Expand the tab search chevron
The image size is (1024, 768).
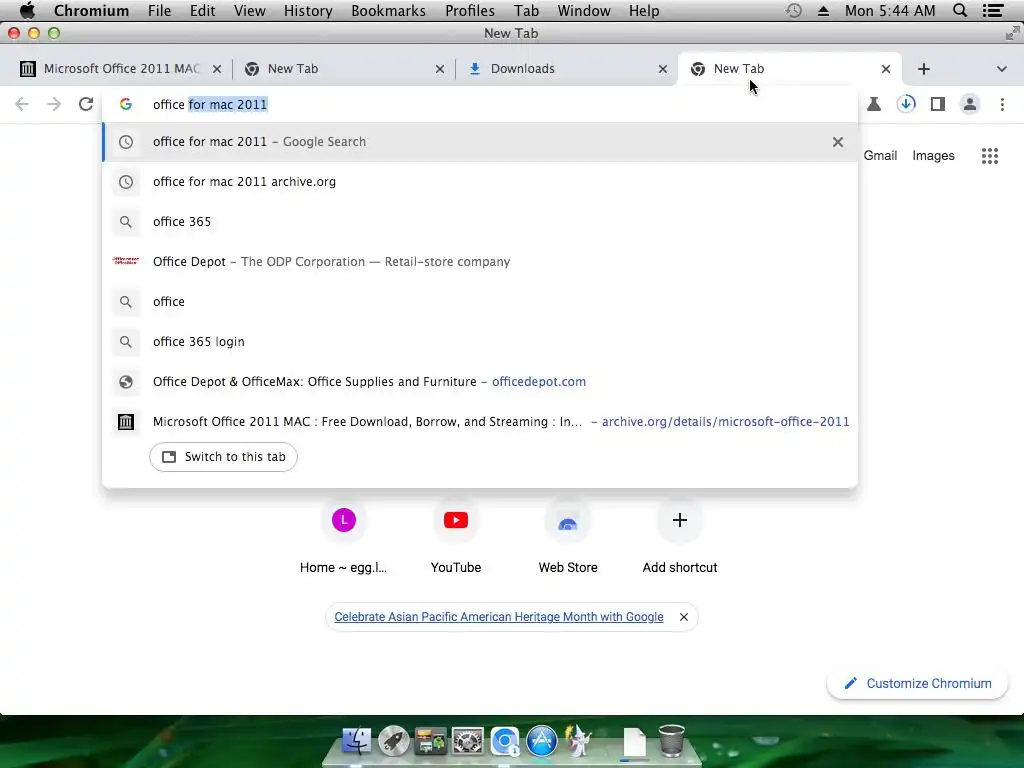click(x=1002, y=69)
